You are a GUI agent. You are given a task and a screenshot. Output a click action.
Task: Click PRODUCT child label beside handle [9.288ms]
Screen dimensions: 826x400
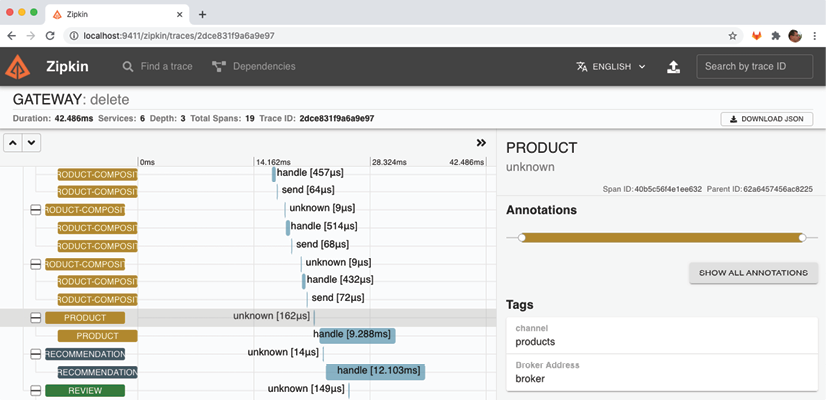(97, 336)
